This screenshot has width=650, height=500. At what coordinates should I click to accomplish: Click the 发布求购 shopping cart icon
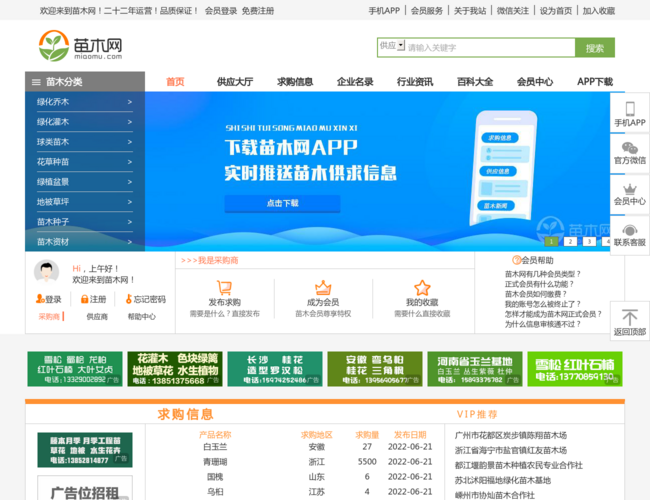(x=224, y=287)
